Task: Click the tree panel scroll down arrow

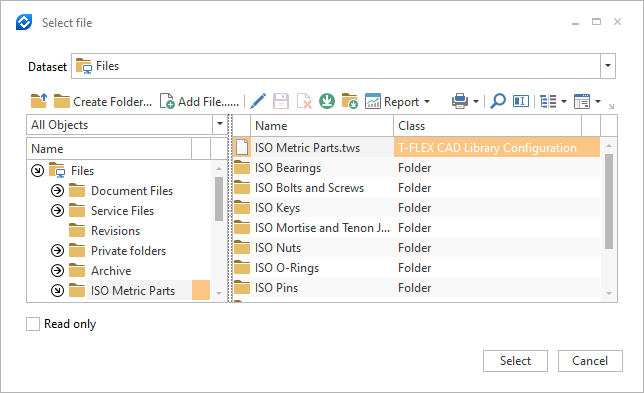Action: pyautogui.click(x=218, y=293)
